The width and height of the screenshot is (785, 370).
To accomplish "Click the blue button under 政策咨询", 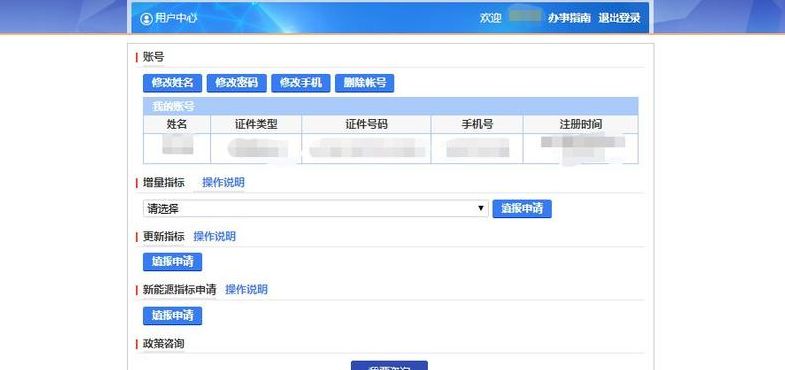I will [389, 365].
